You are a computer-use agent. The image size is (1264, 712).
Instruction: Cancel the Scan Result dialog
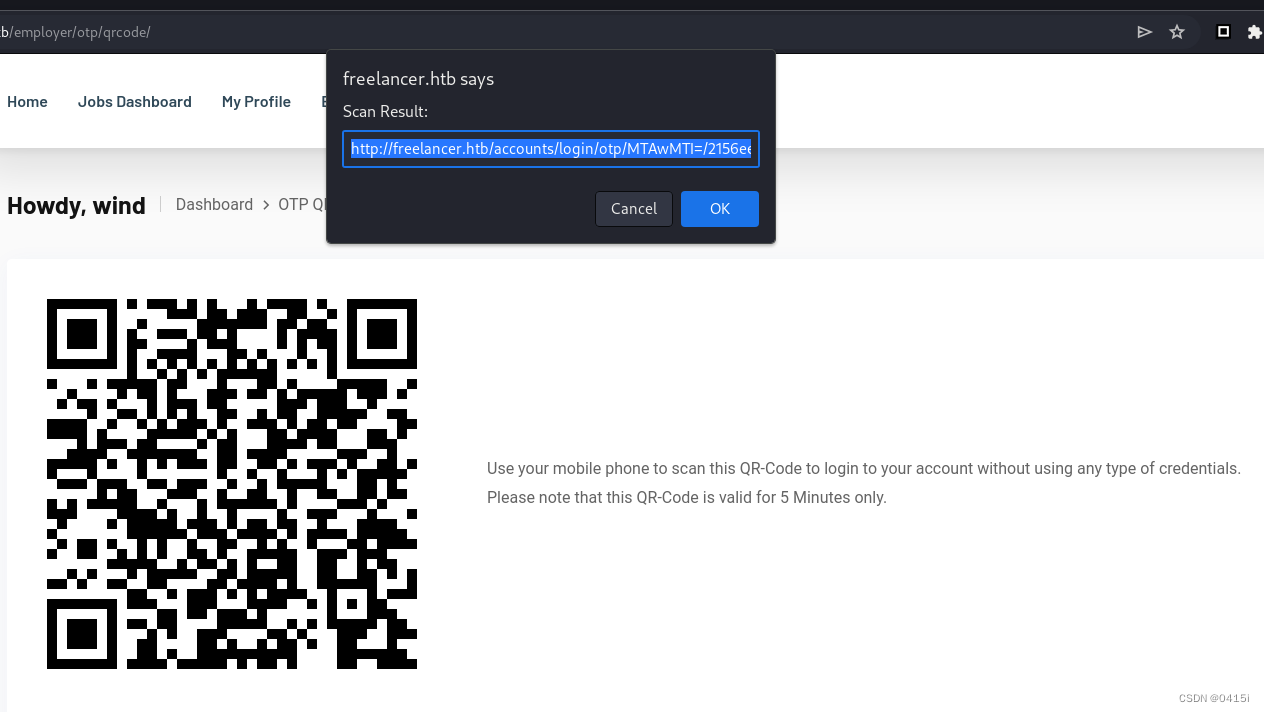634,209
